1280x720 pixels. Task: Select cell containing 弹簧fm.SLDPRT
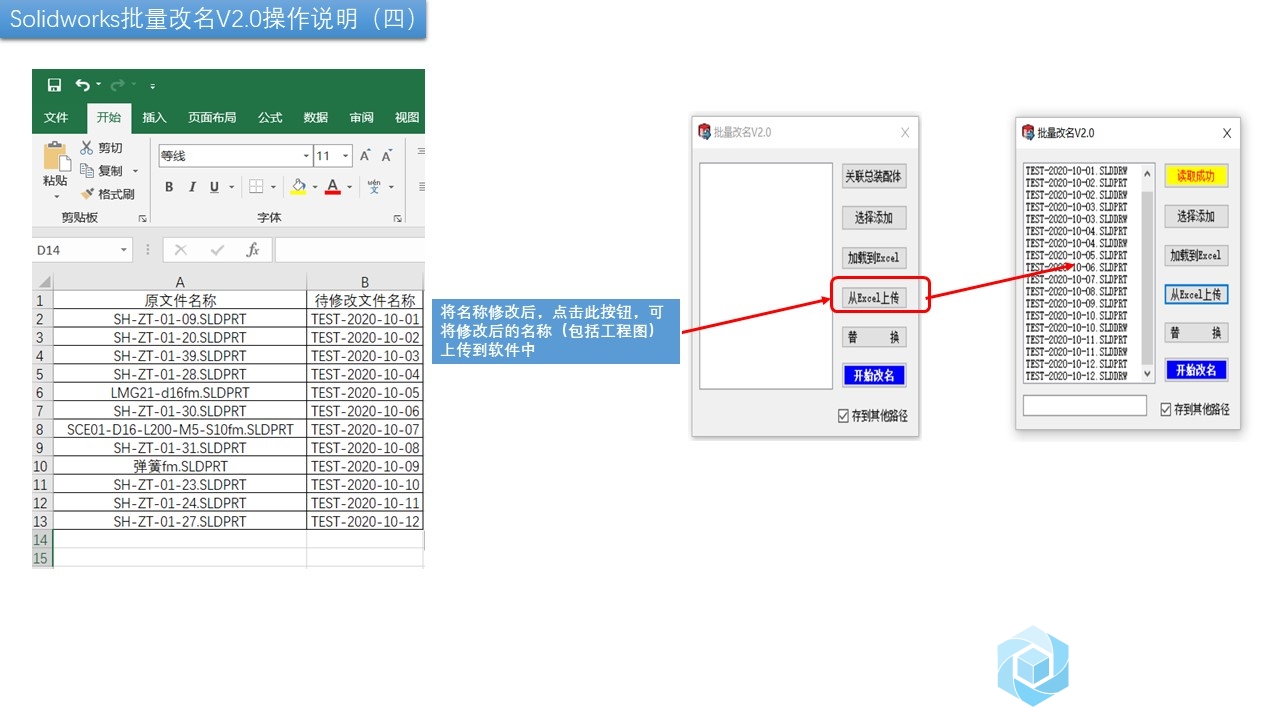[x=180, y=466]
